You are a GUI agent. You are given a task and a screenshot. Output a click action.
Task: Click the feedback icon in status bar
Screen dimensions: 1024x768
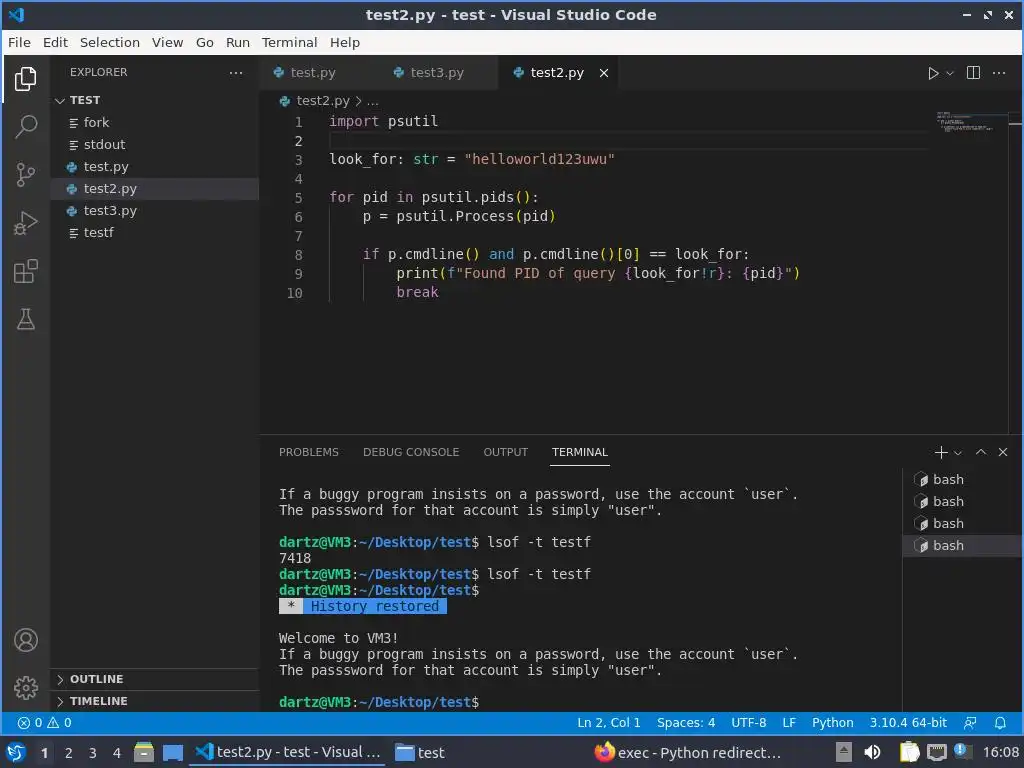(x=970, y=722)
